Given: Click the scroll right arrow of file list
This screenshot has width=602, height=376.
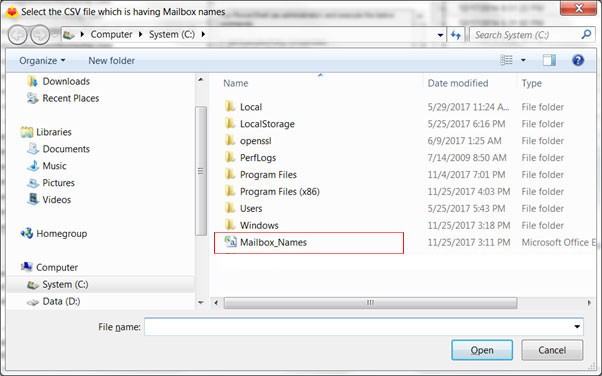Looking at the screenshot, I should tap(589, 303).
